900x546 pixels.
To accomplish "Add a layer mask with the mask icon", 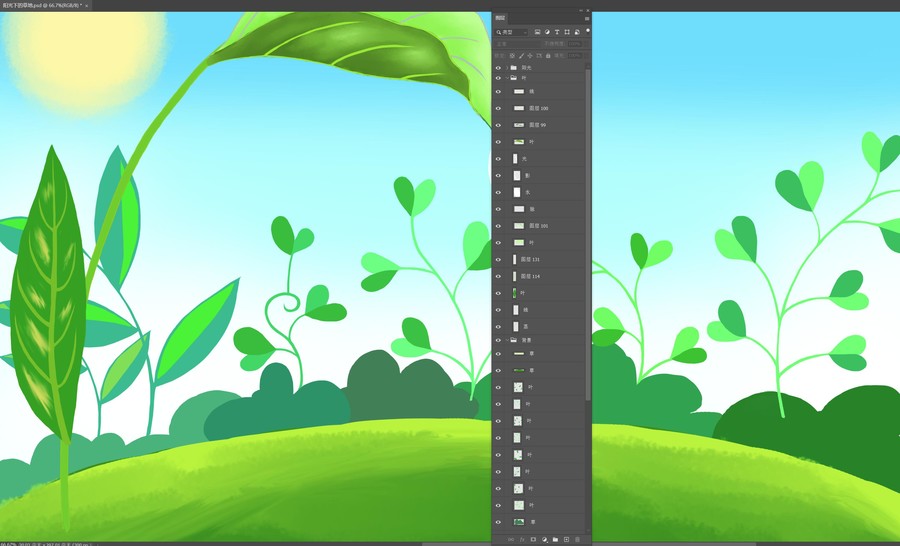I will [533, 540].
